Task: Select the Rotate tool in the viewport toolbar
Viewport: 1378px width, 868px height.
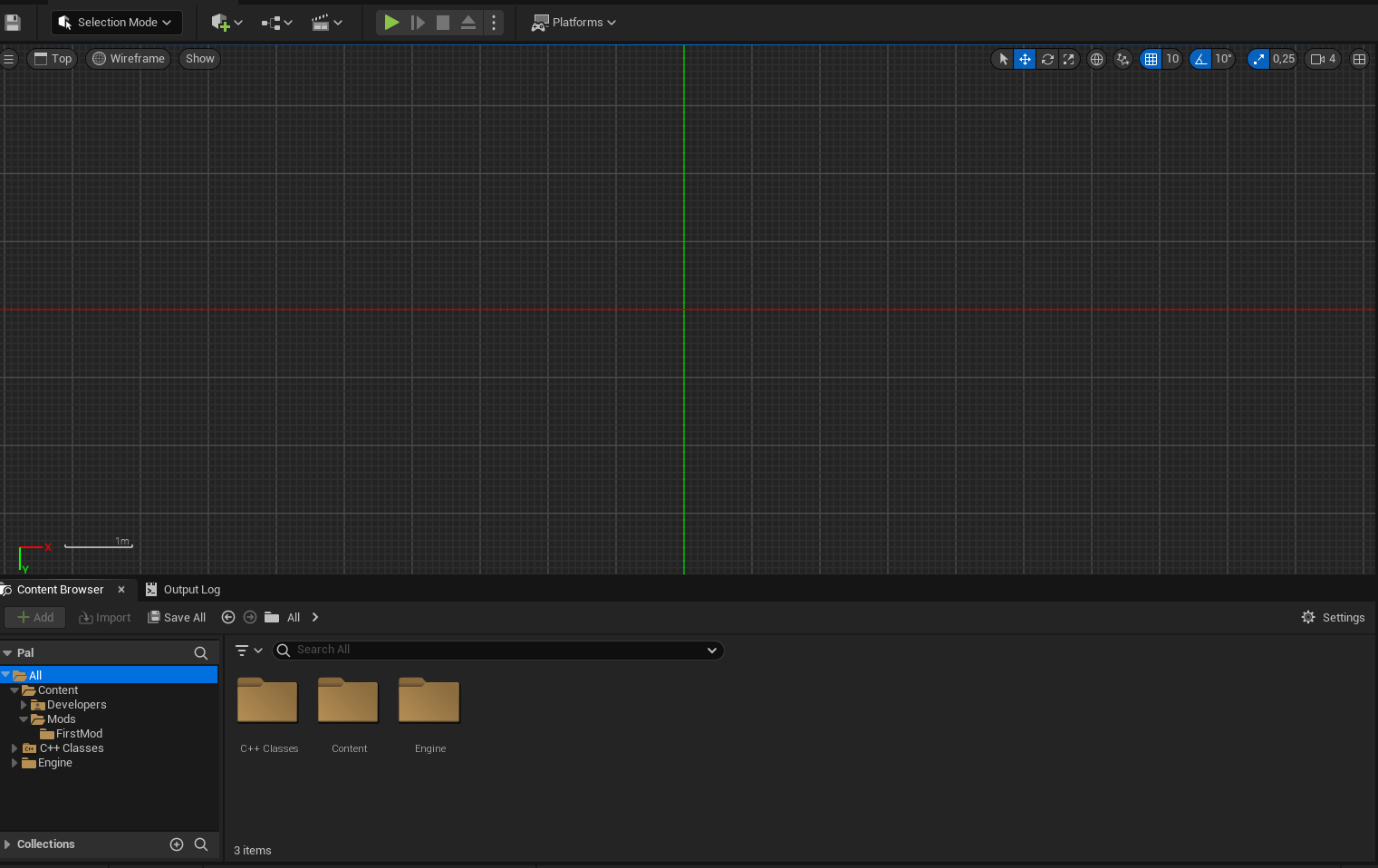Action: click(1047, 58)
